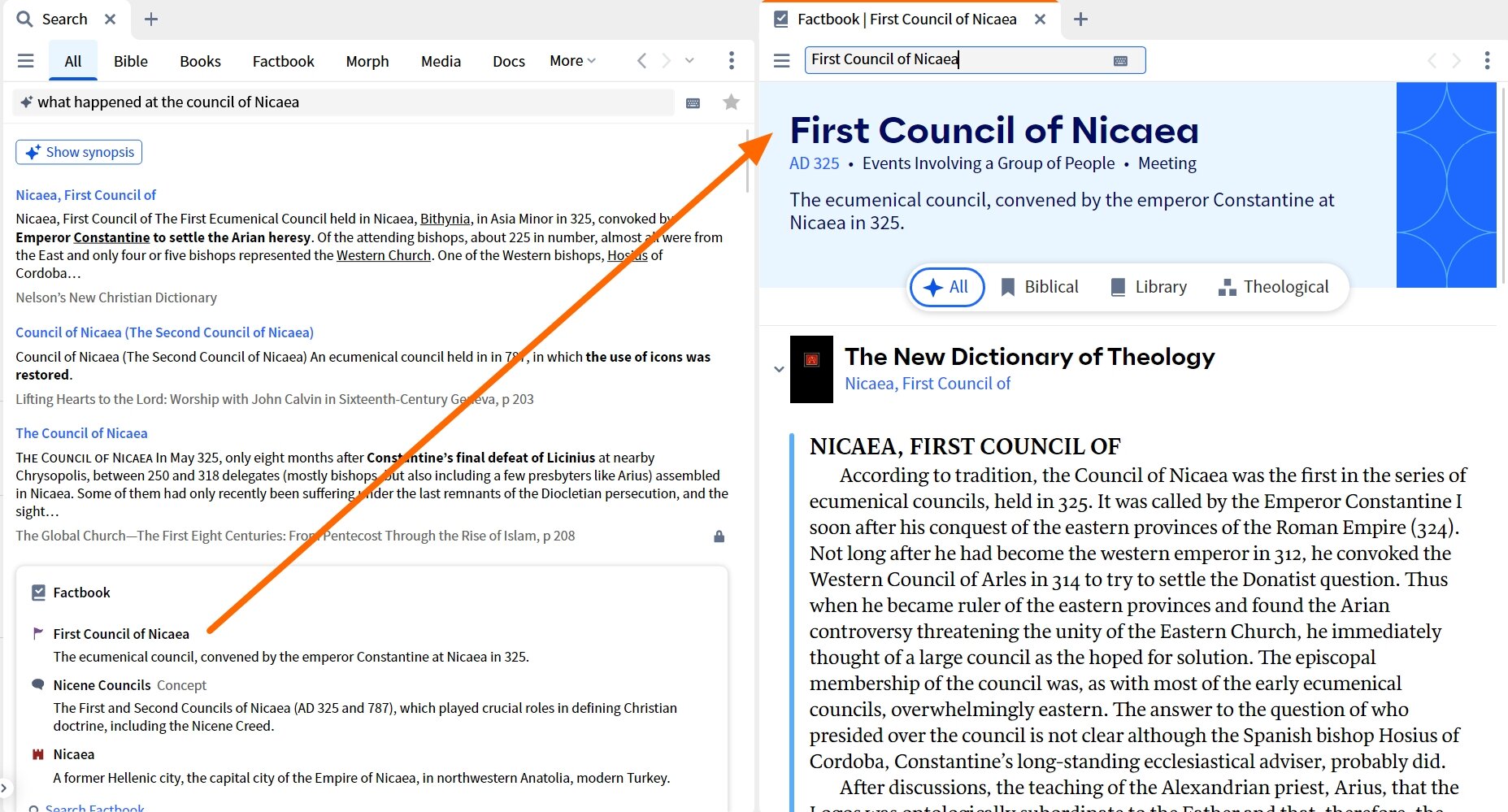Viewport: 1508px width, 812px height.
Task: Go forward in Search panel history
Action: coord(667,61)
